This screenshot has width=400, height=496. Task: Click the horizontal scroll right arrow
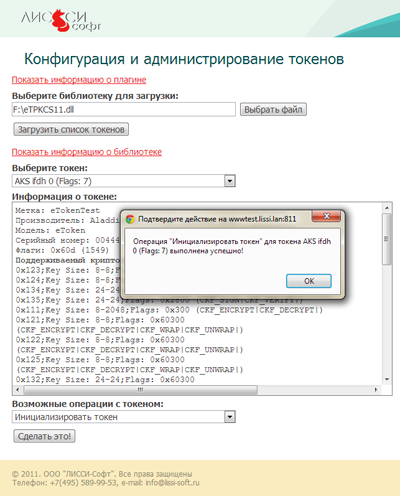click(376, 389)
